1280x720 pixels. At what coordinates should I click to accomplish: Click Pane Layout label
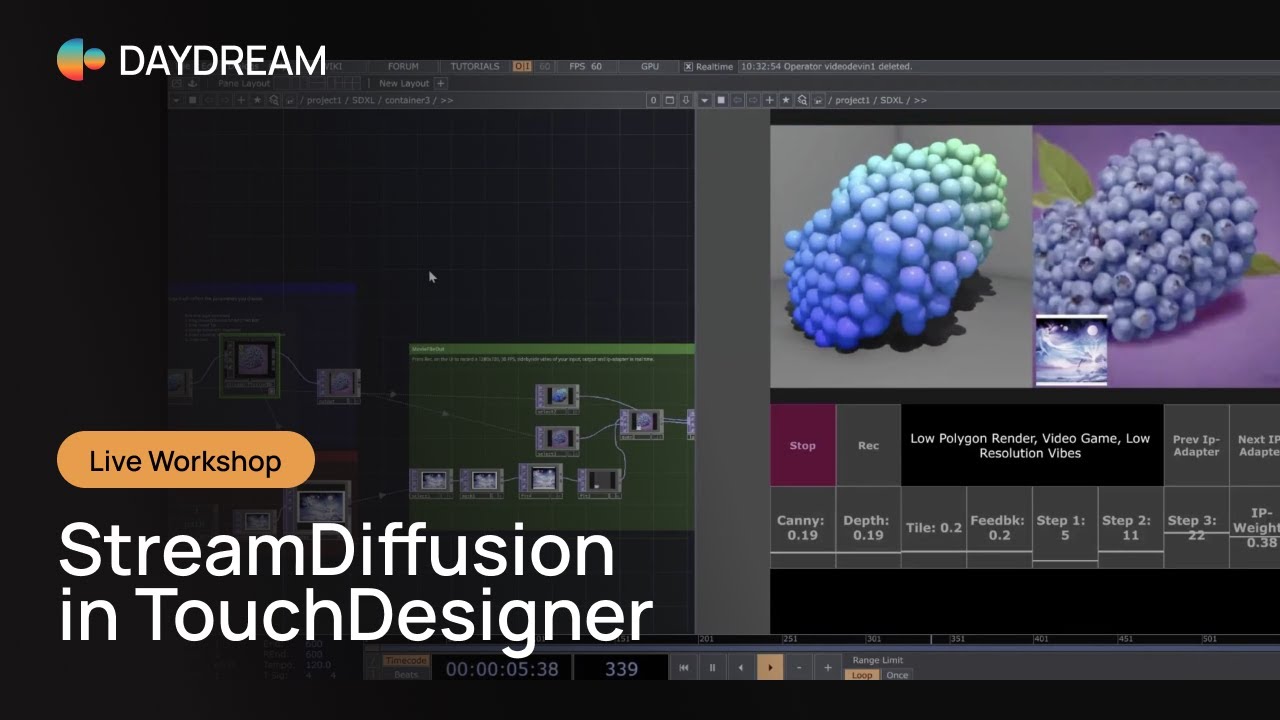(x=244, y=83)
